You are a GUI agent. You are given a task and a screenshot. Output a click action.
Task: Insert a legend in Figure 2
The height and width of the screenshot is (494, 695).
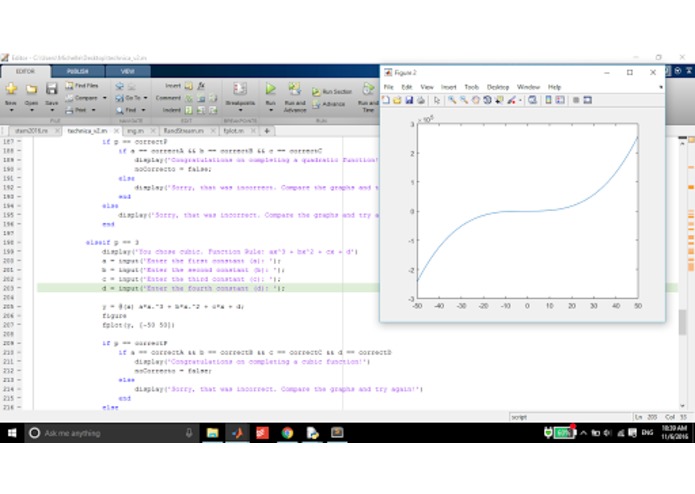(x=560, y=100)
